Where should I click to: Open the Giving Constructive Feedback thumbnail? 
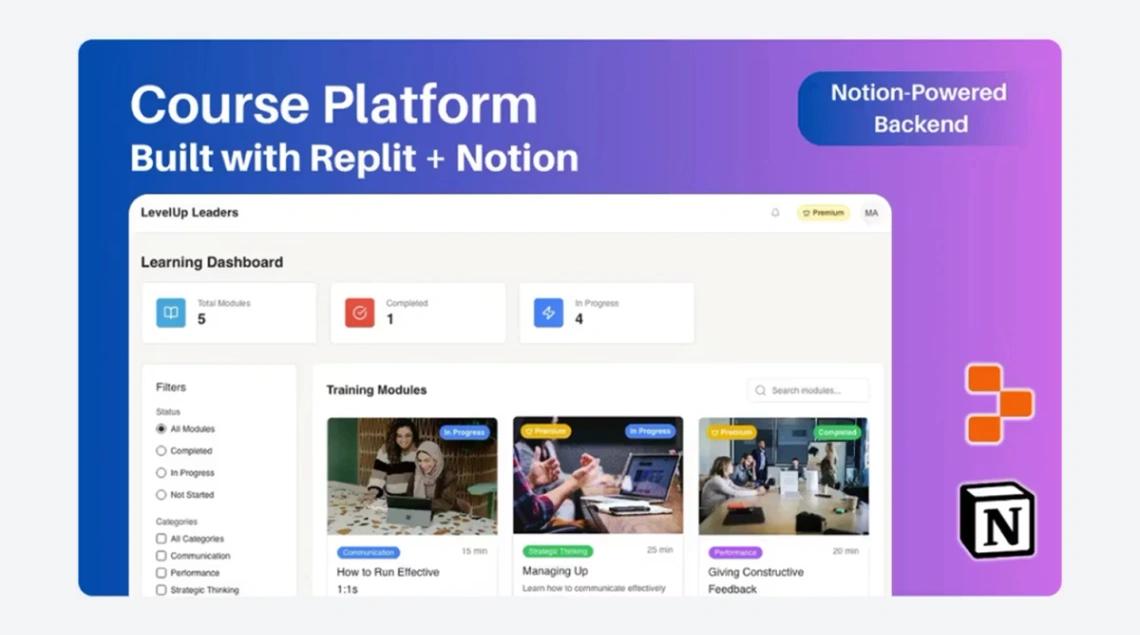(x=784, y=476)
